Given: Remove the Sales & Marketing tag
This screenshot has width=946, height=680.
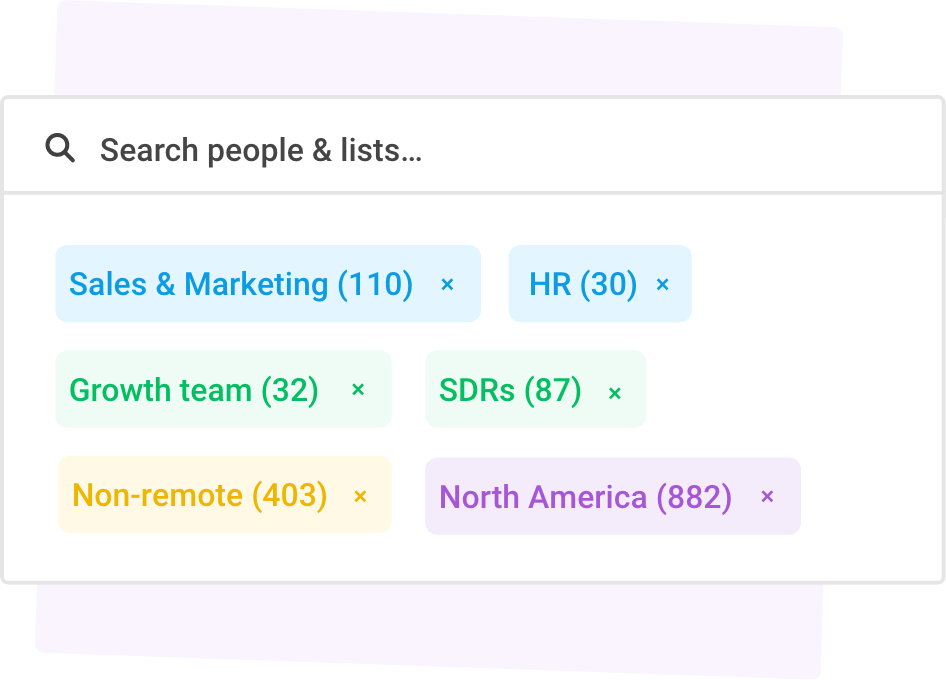Looking at the screenshot, I should point(447,284).
